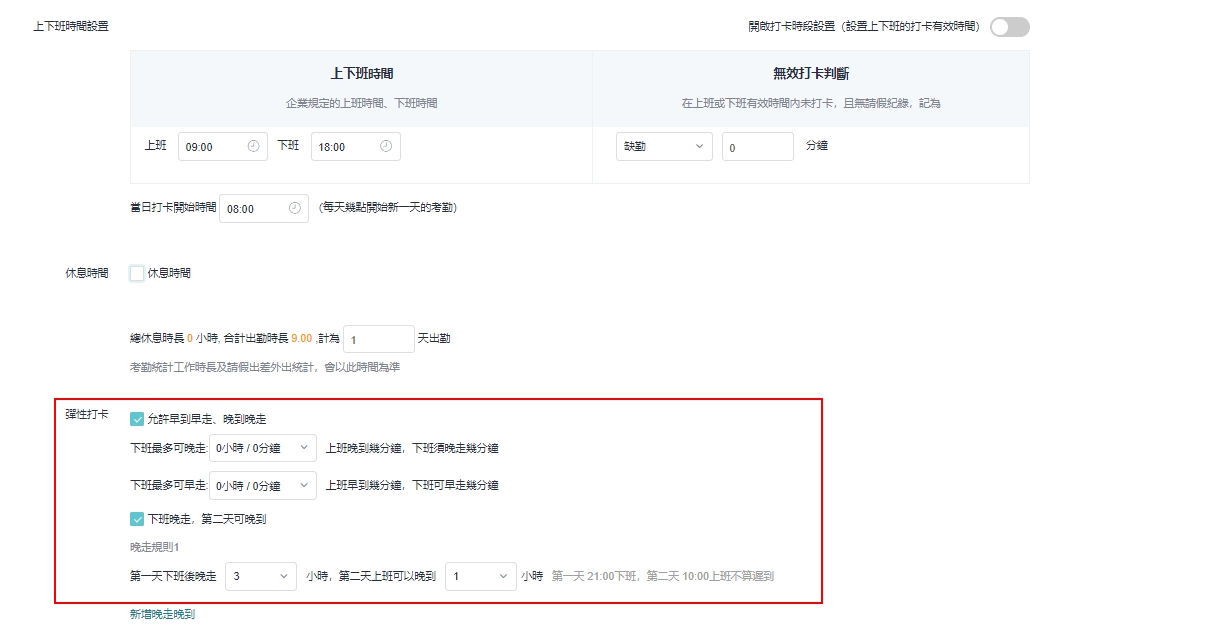
Task: Click clock icon in 當日打卡開始時間 field
Action: (x=294, y=208)
